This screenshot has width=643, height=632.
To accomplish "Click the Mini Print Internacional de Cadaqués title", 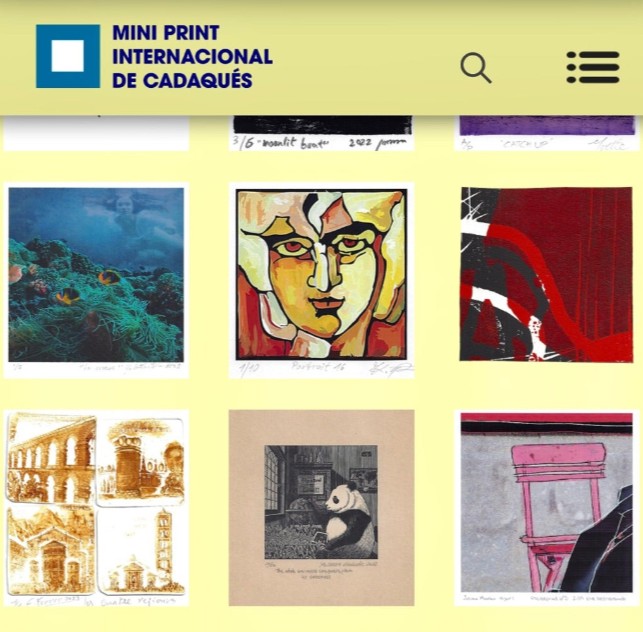I will pos(192,57).
